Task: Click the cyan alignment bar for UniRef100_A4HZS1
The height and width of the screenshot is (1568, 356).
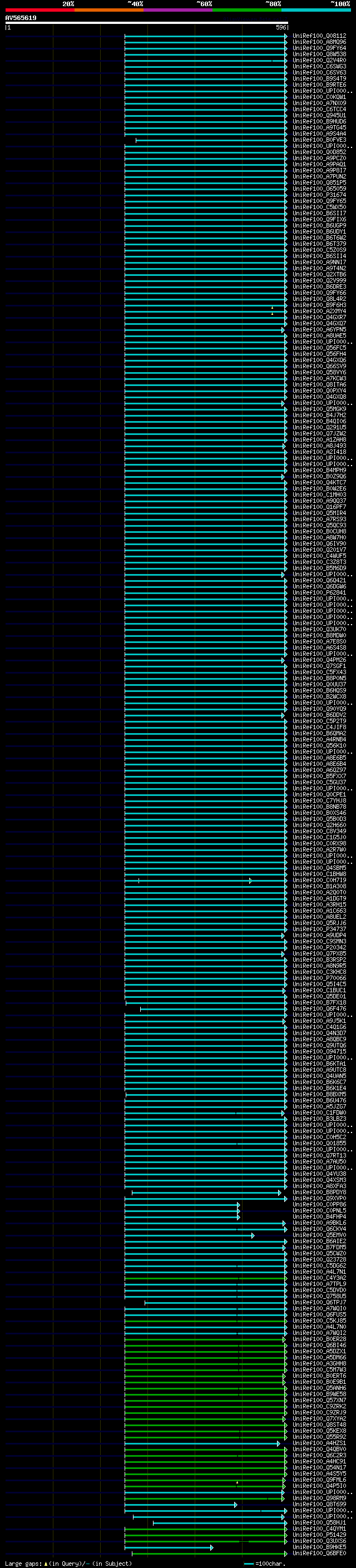Action: pyautogui.click(x=202, y=1443)
